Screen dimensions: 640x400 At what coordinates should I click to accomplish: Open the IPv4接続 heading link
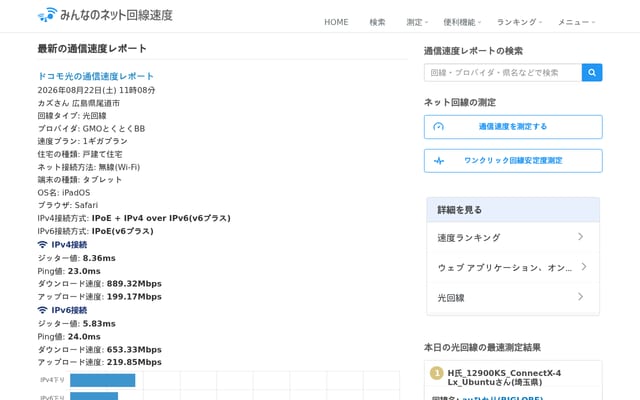[x=69, y=245]
